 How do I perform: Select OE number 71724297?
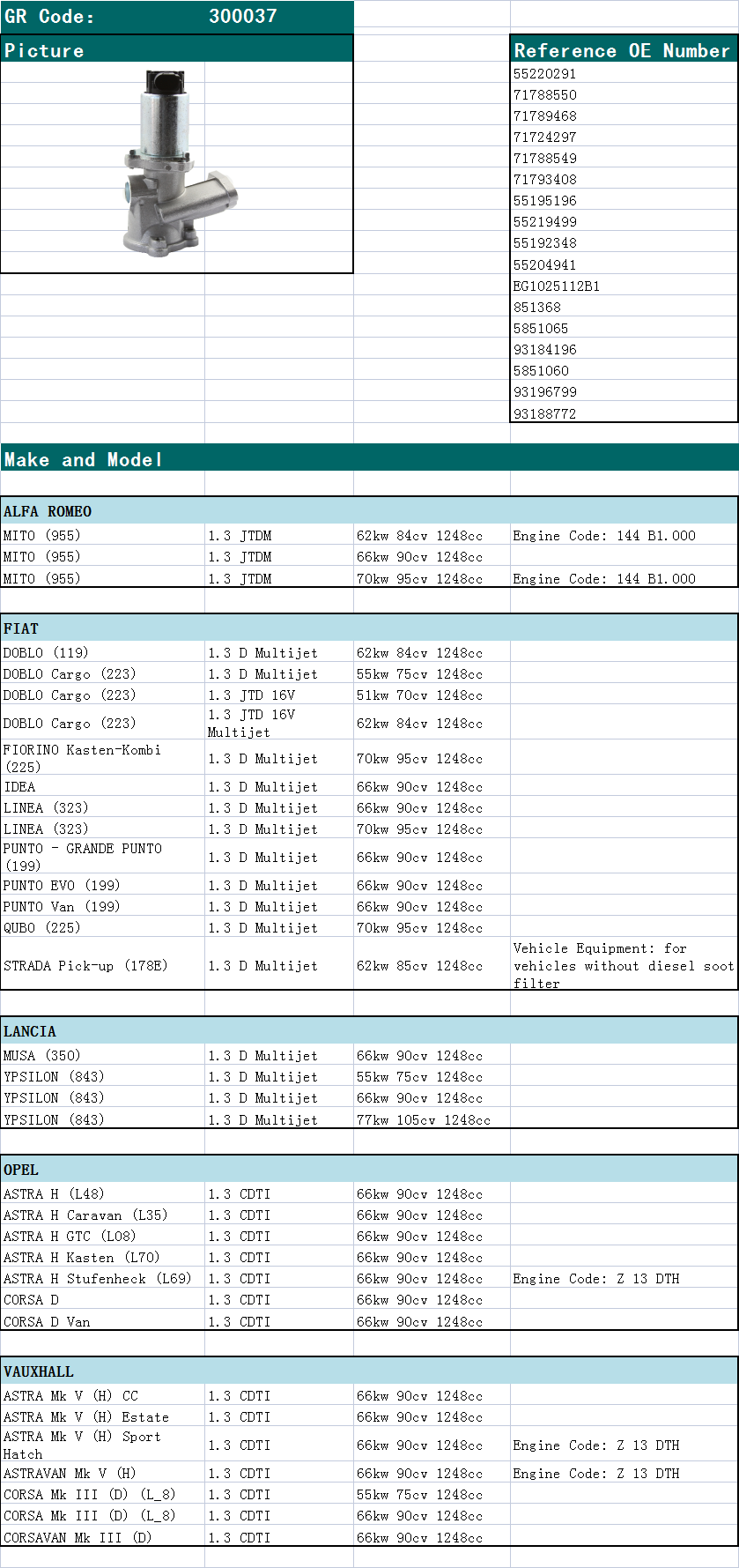[x=624, y=137]
